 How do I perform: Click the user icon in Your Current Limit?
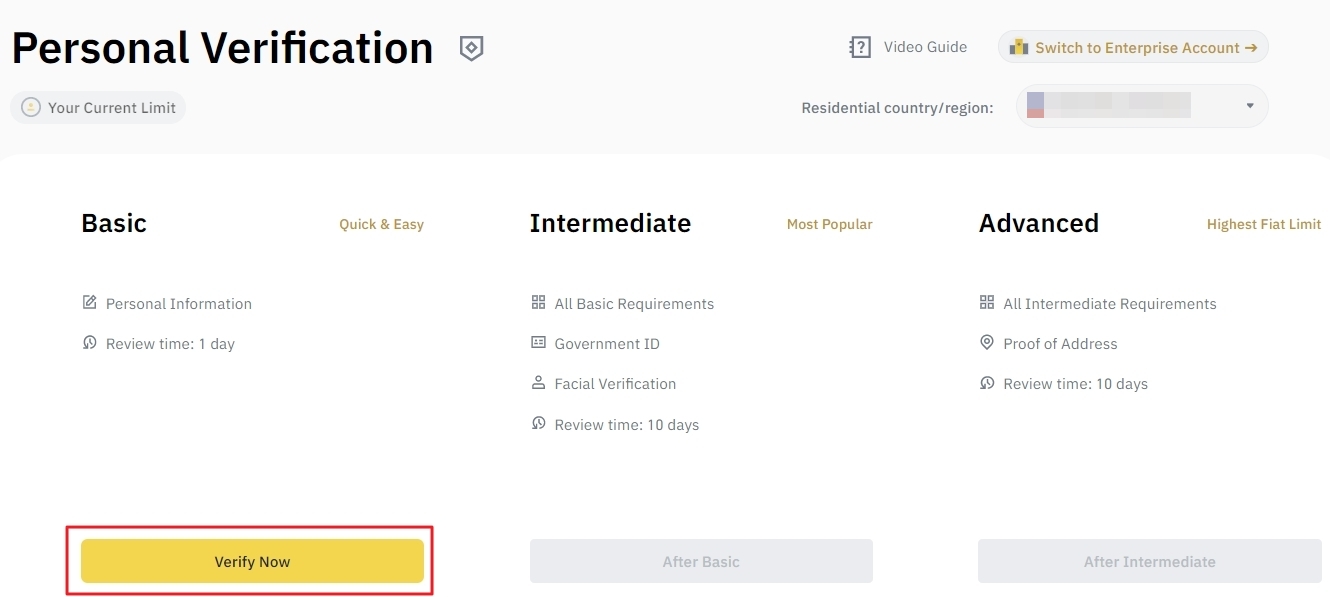[31, 107]
